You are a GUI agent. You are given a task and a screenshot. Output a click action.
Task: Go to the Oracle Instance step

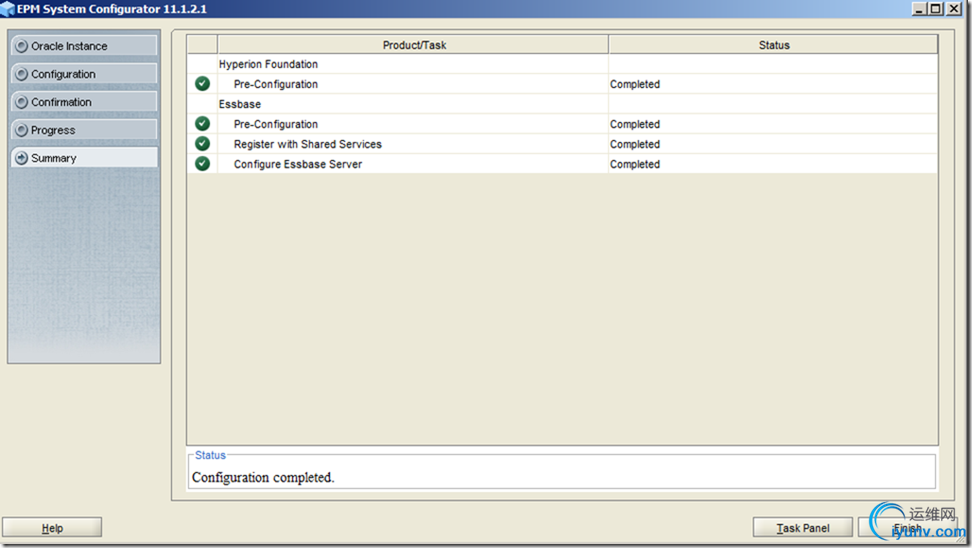[84, 46]
